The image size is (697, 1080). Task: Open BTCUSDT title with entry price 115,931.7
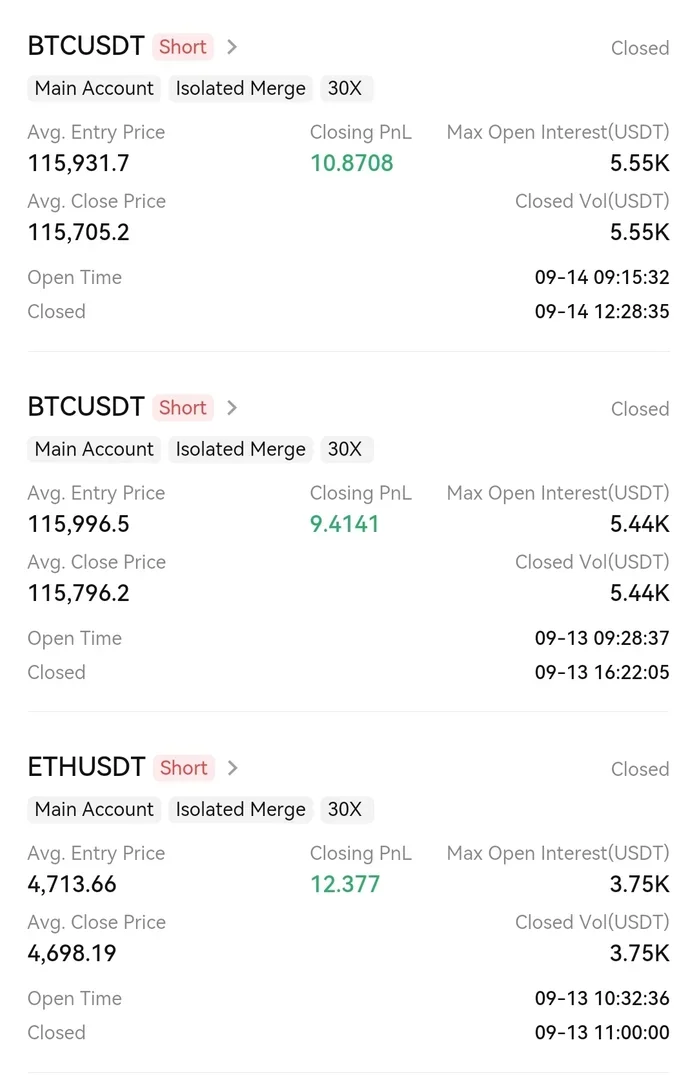coord(86,47)
